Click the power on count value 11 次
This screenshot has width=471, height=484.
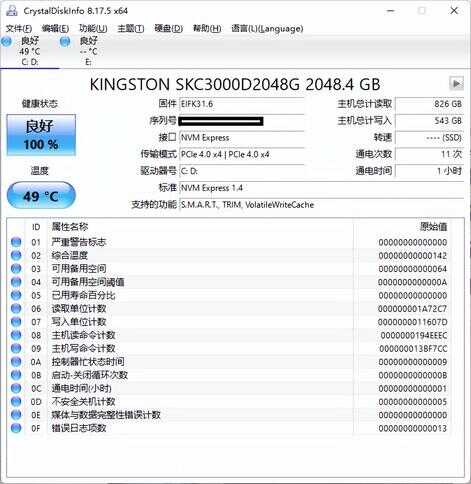(x=429, y=154)
